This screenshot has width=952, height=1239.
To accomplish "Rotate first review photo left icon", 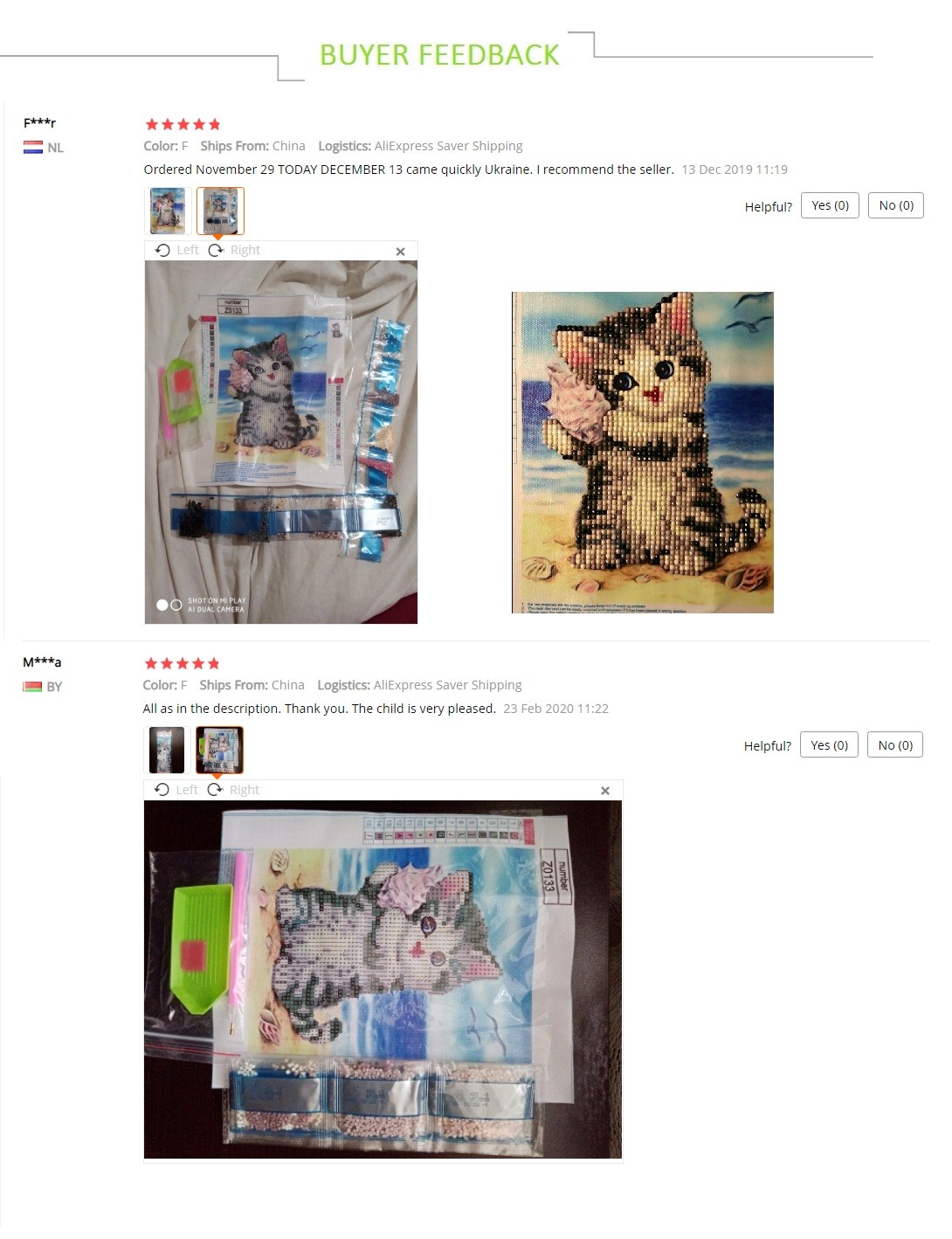I will point(162,250).
